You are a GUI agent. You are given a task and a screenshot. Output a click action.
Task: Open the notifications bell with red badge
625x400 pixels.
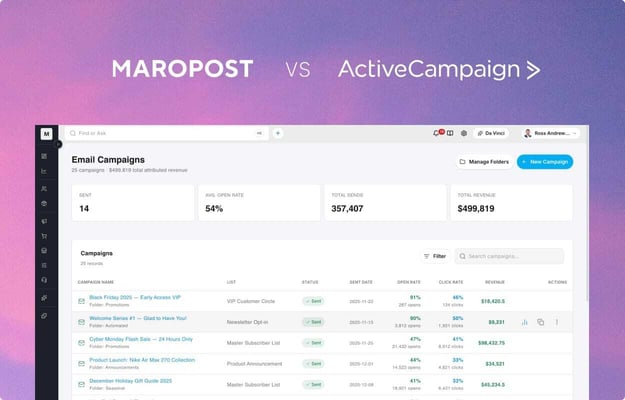(436, 133)
